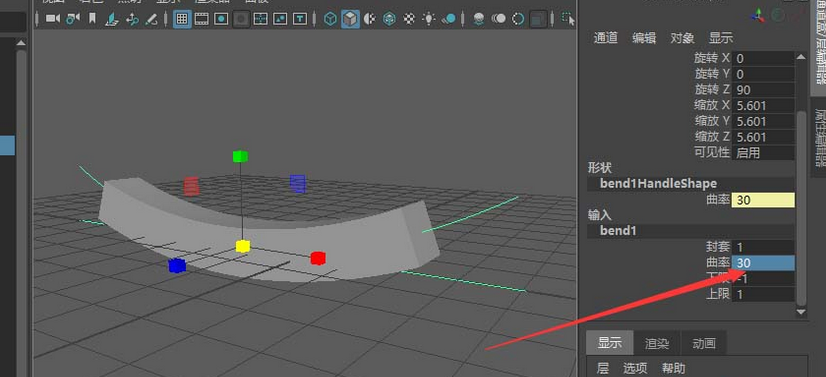826x377 pixels.
Task: Open the 通道 menu in channel box
Action: click(605, 38)
